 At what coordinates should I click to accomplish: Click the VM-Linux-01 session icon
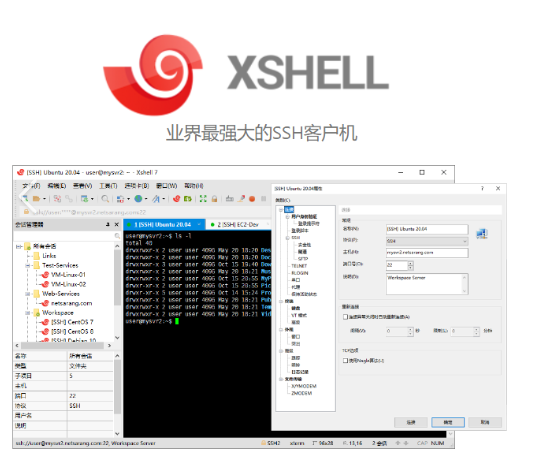coord(45,275)
